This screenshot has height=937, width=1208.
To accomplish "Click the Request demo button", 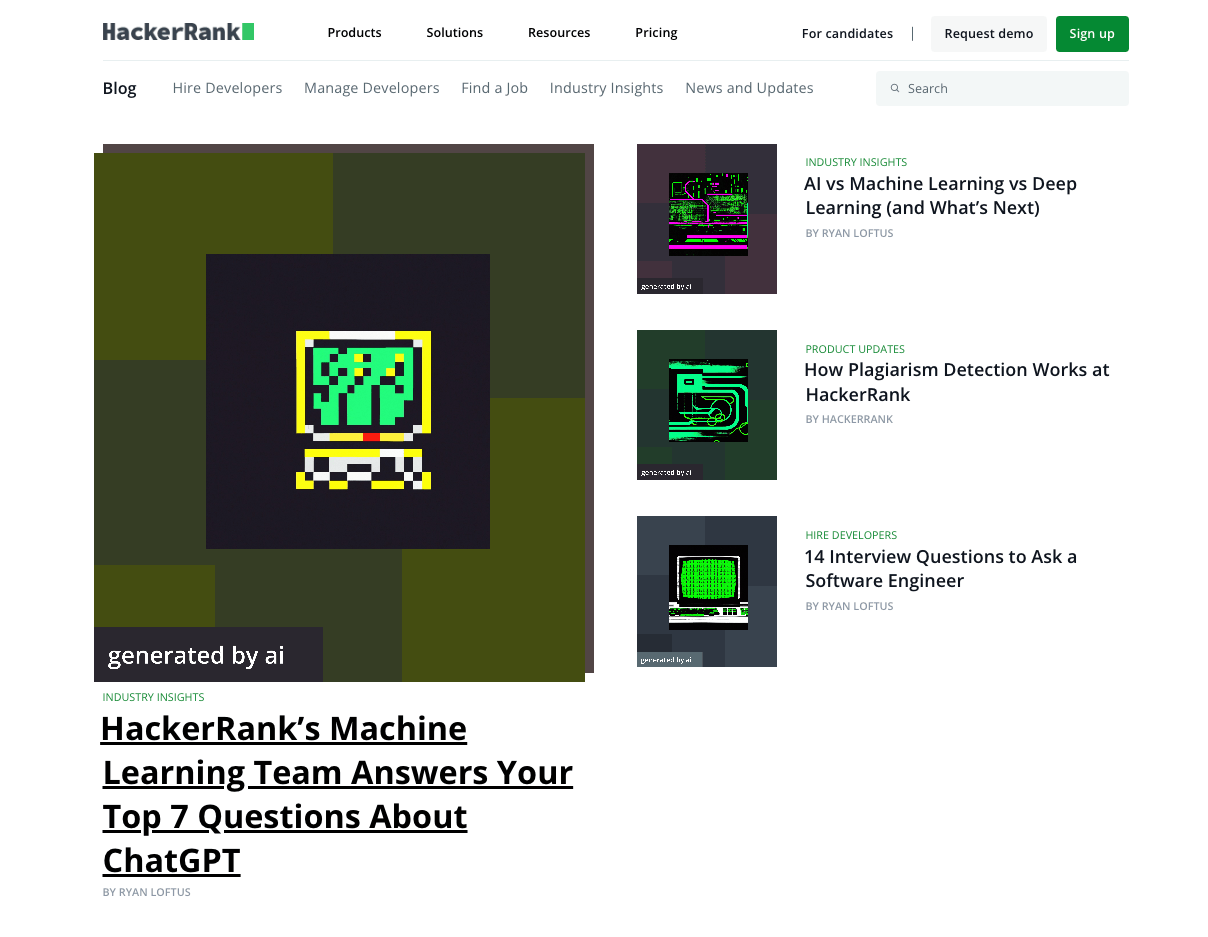I will coord(989,34).
